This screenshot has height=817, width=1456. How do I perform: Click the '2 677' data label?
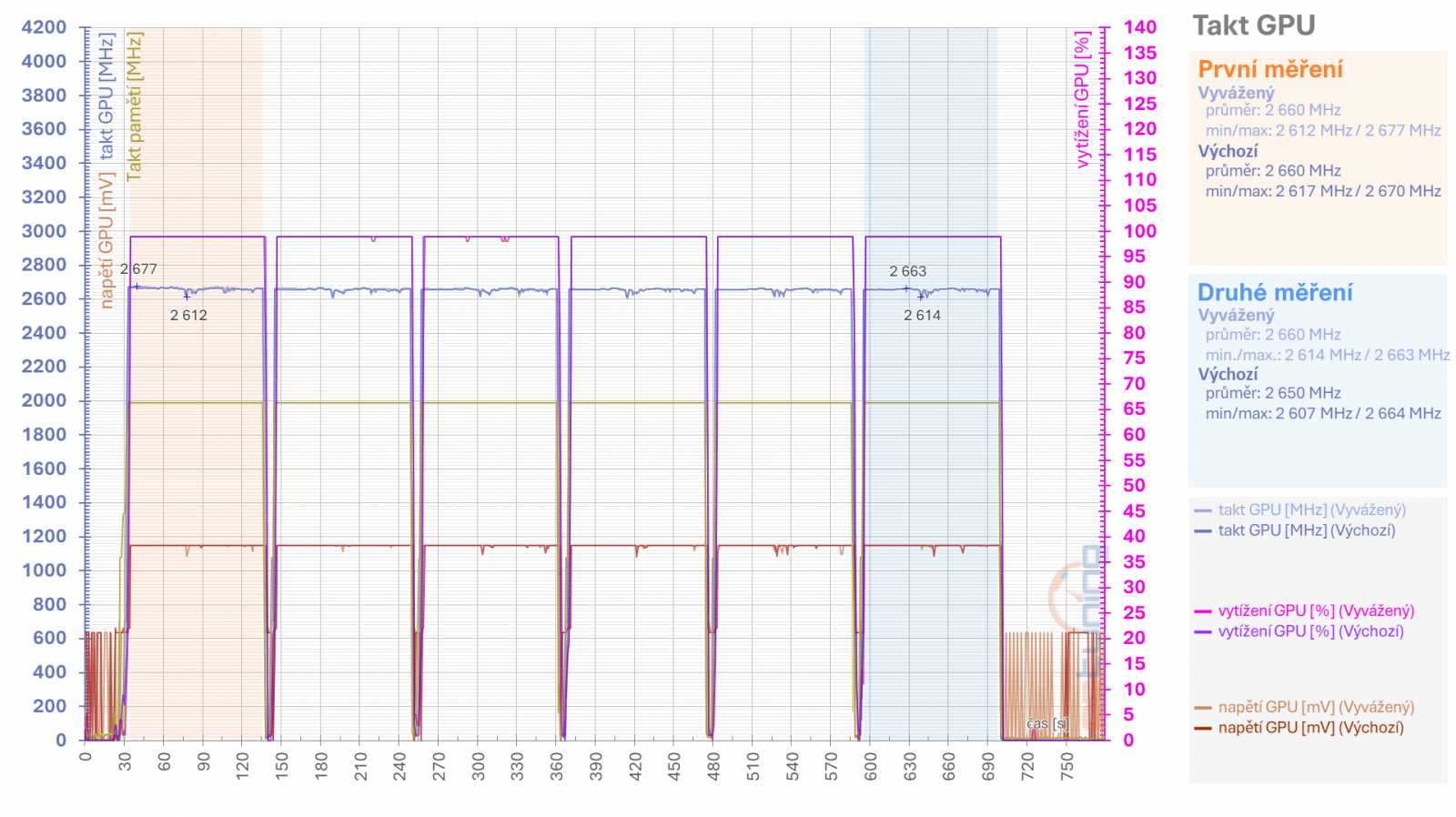tap(138, 268)
